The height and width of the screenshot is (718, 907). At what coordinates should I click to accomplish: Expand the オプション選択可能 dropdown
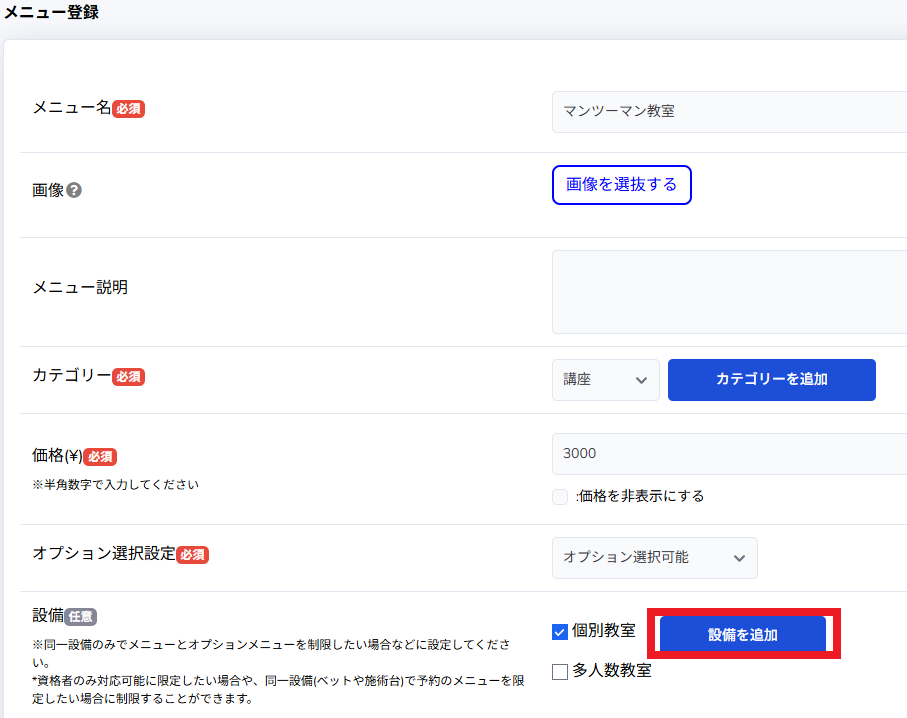pyautogui.click(x=654, y=558)
